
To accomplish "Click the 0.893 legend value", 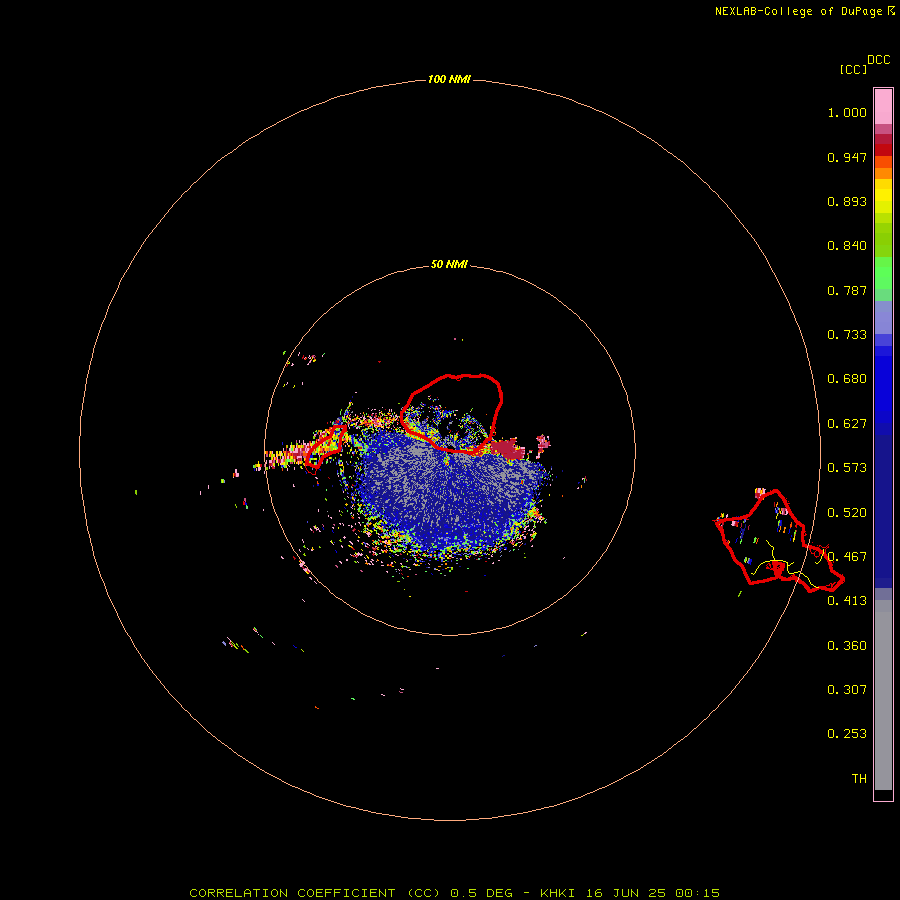I will coord(847,201).
